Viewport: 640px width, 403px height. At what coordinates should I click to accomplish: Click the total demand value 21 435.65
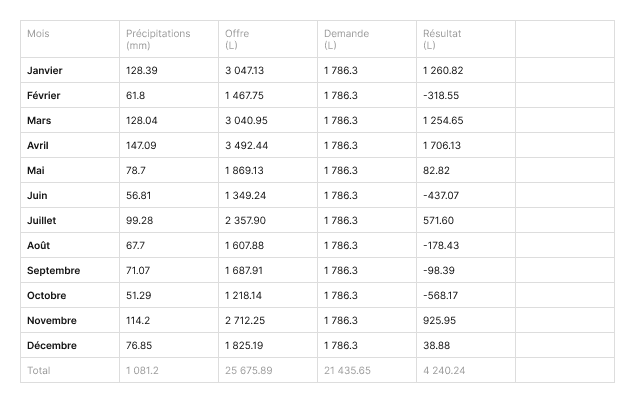pyautogui.click(x=347, y=371)
